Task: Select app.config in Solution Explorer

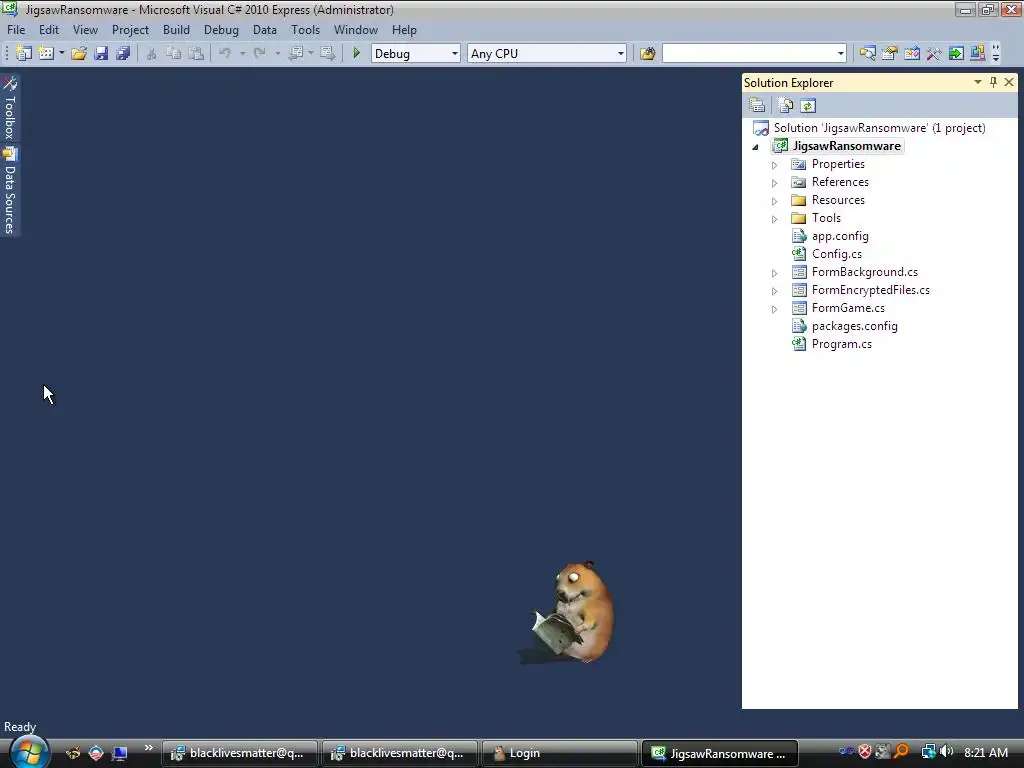Action: tap(840, 236)
